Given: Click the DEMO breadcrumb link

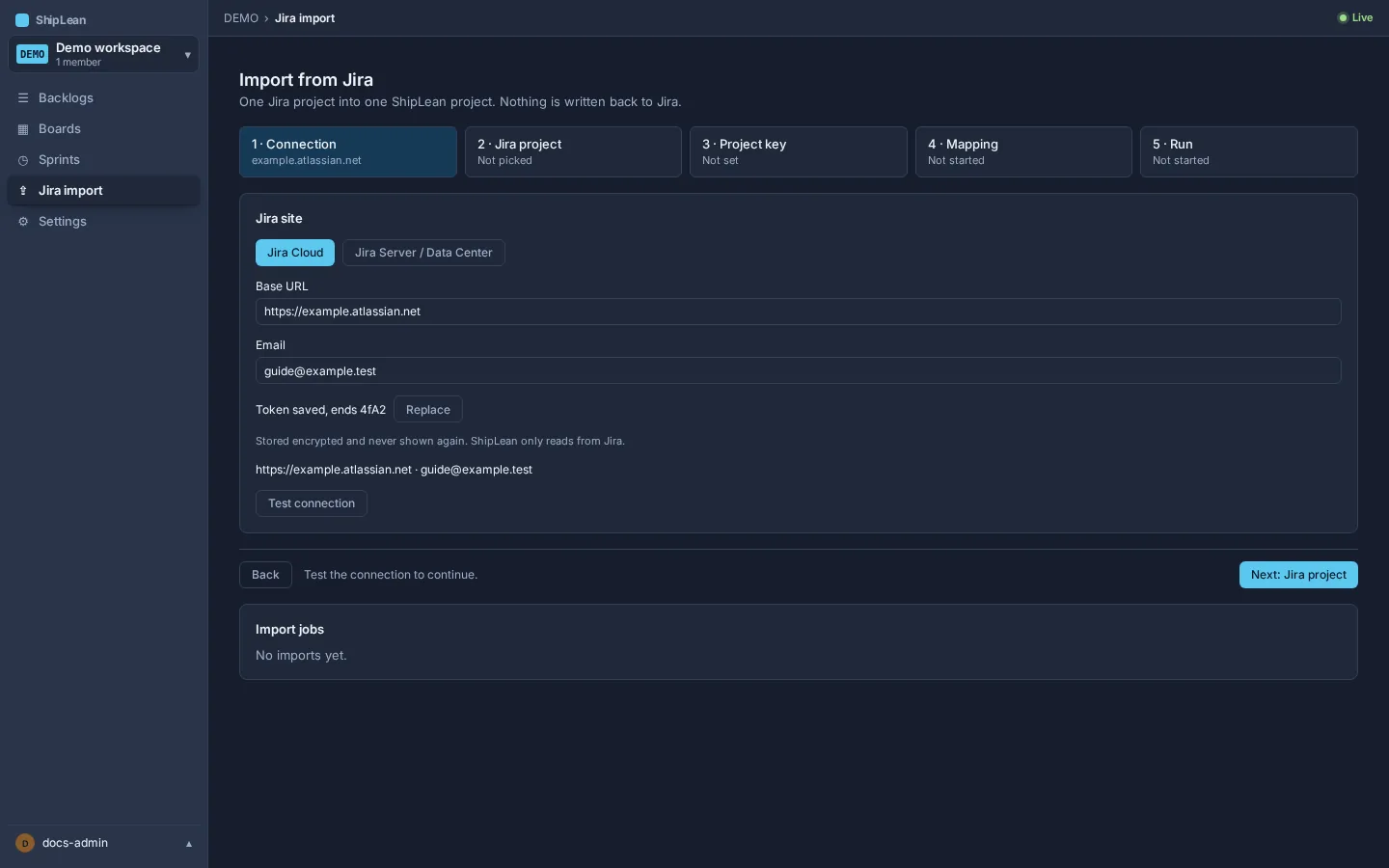Looking at the screenshot, I should (241, 18).
